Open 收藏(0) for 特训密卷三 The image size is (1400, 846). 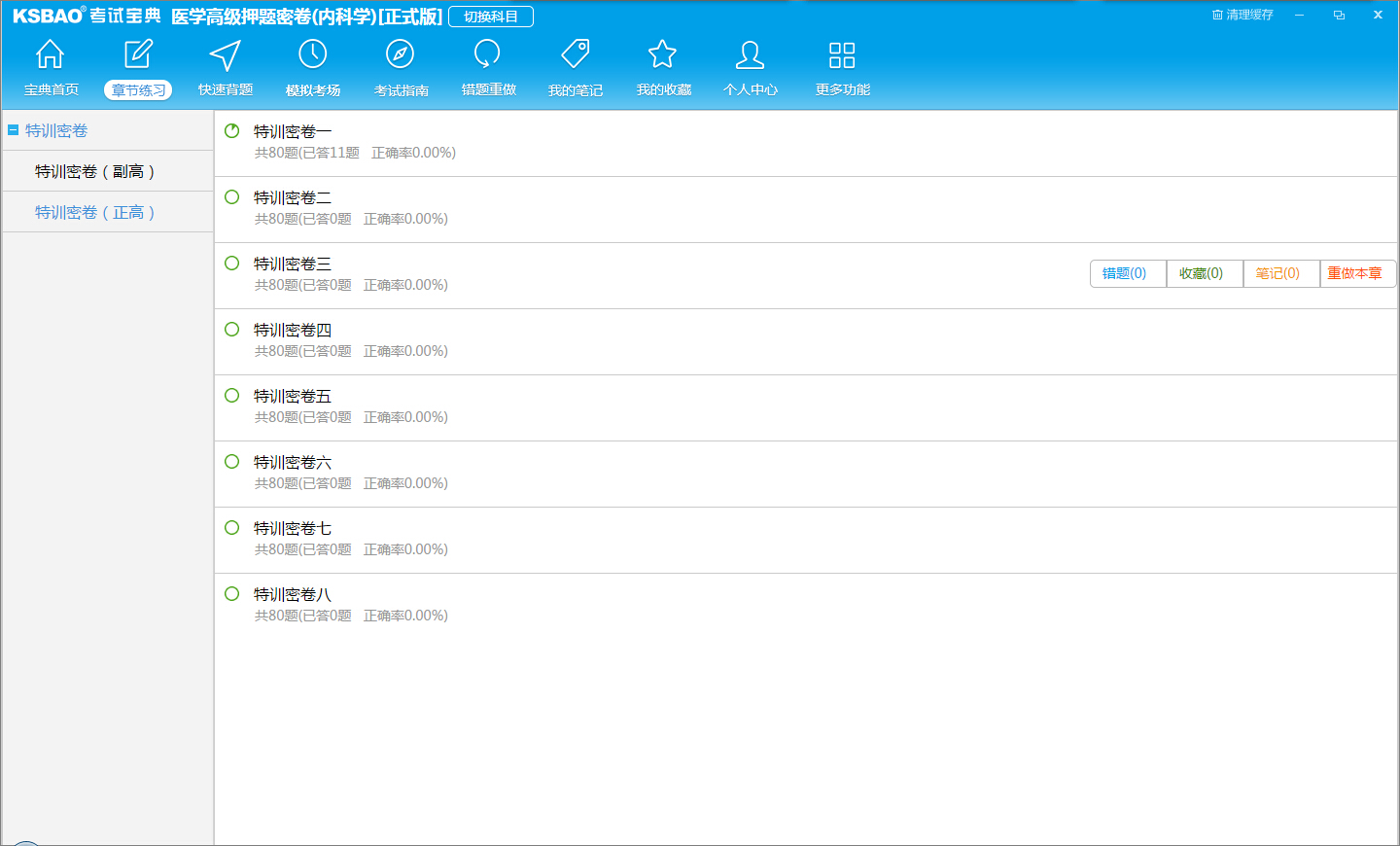tap(1205, 273)
